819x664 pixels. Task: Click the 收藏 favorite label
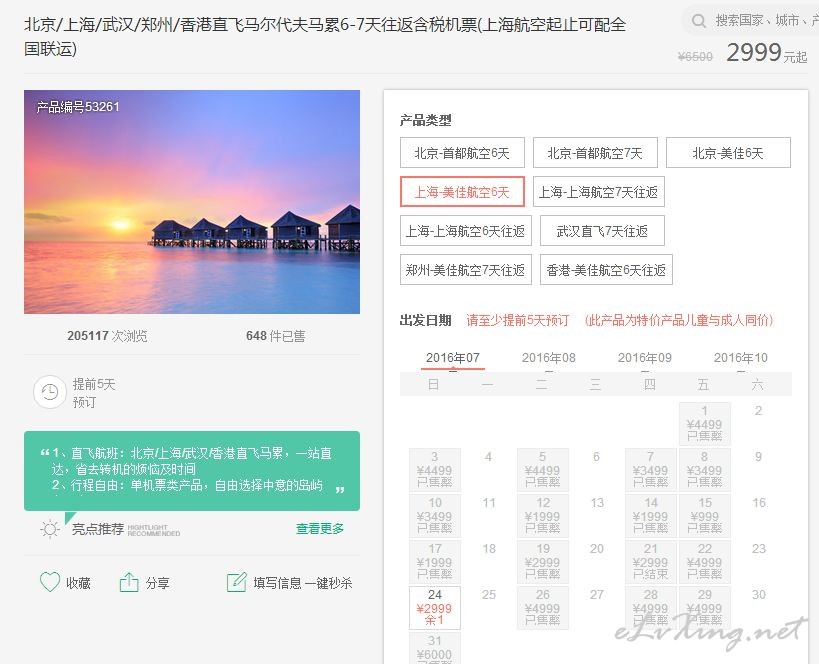click(78, 583)
